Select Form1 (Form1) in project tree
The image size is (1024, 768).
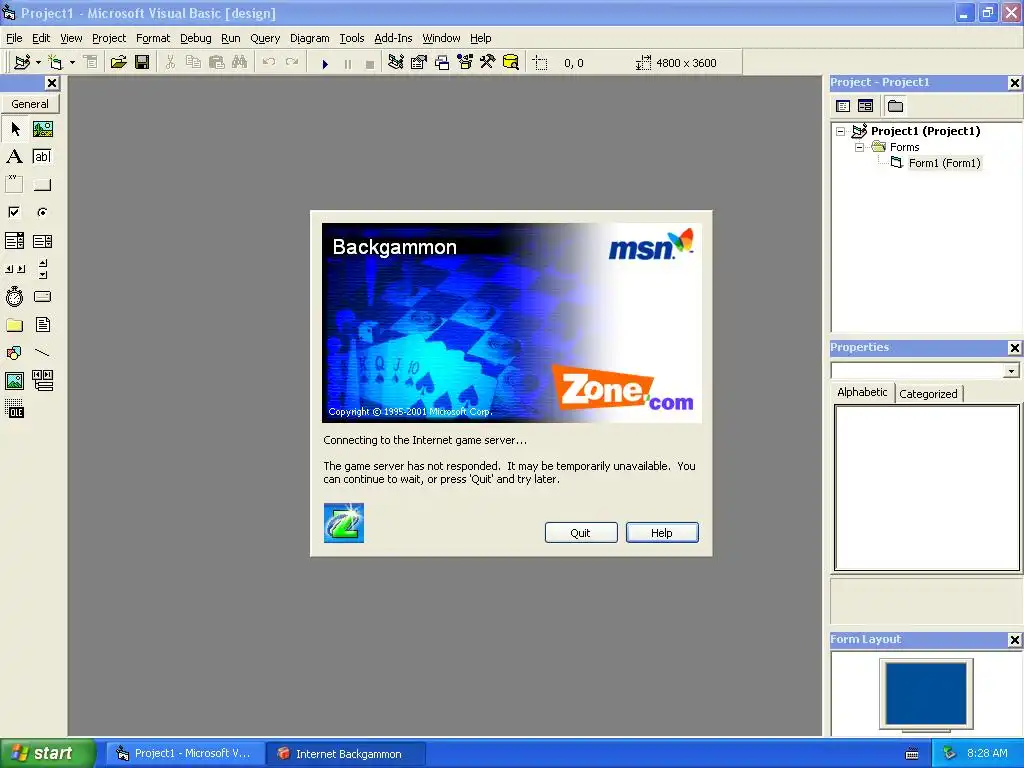[x=944, y=163]
